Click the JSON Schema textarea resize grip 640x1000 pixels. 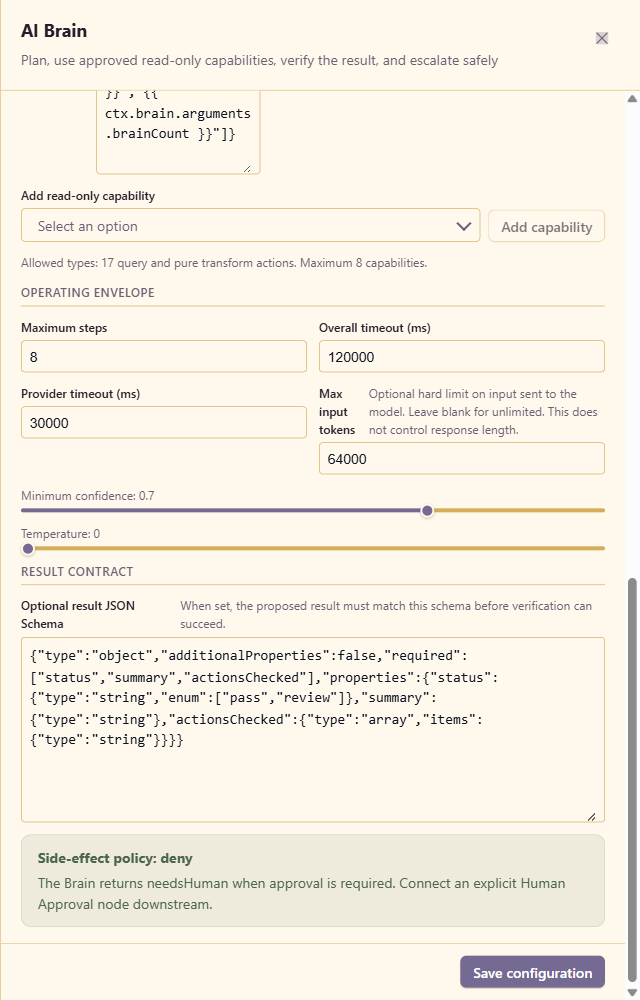pyautogui.click(x=592, y=816)
